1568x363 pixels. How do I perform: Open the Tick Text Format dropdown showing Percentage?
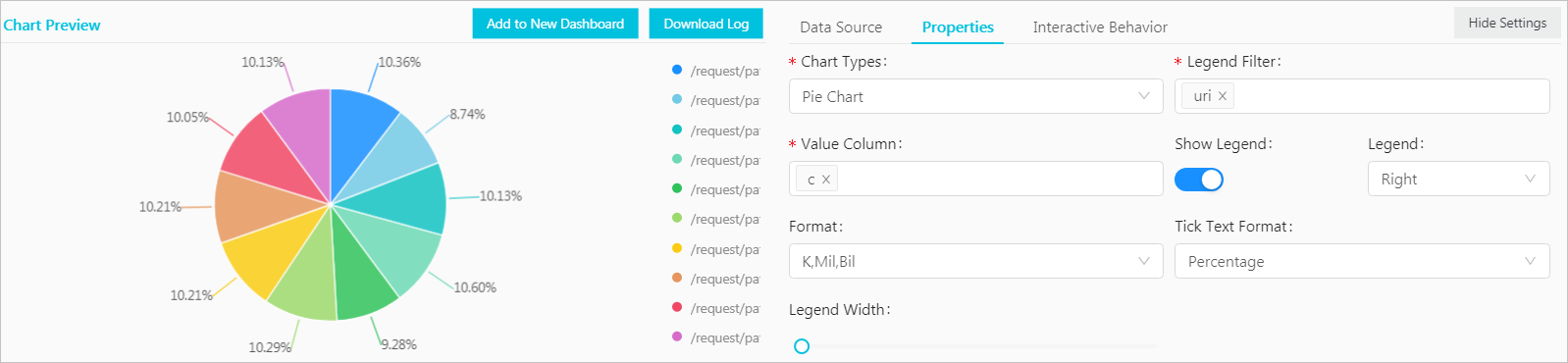(1362, 261)
